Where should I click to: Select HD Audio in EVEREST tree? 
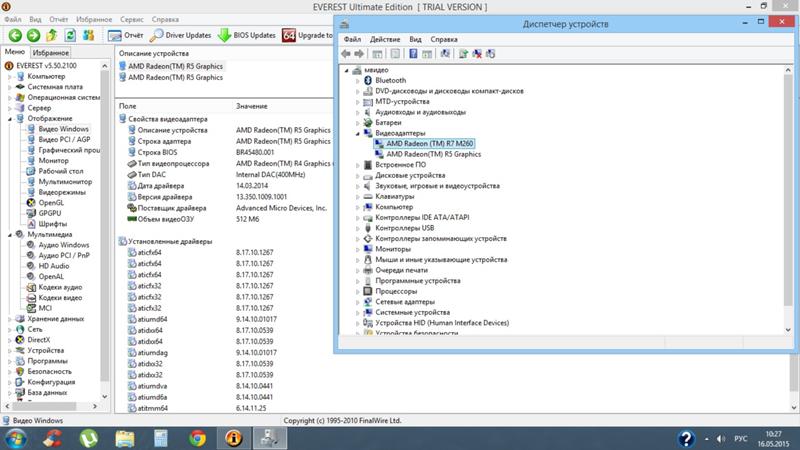pos(54,266)
